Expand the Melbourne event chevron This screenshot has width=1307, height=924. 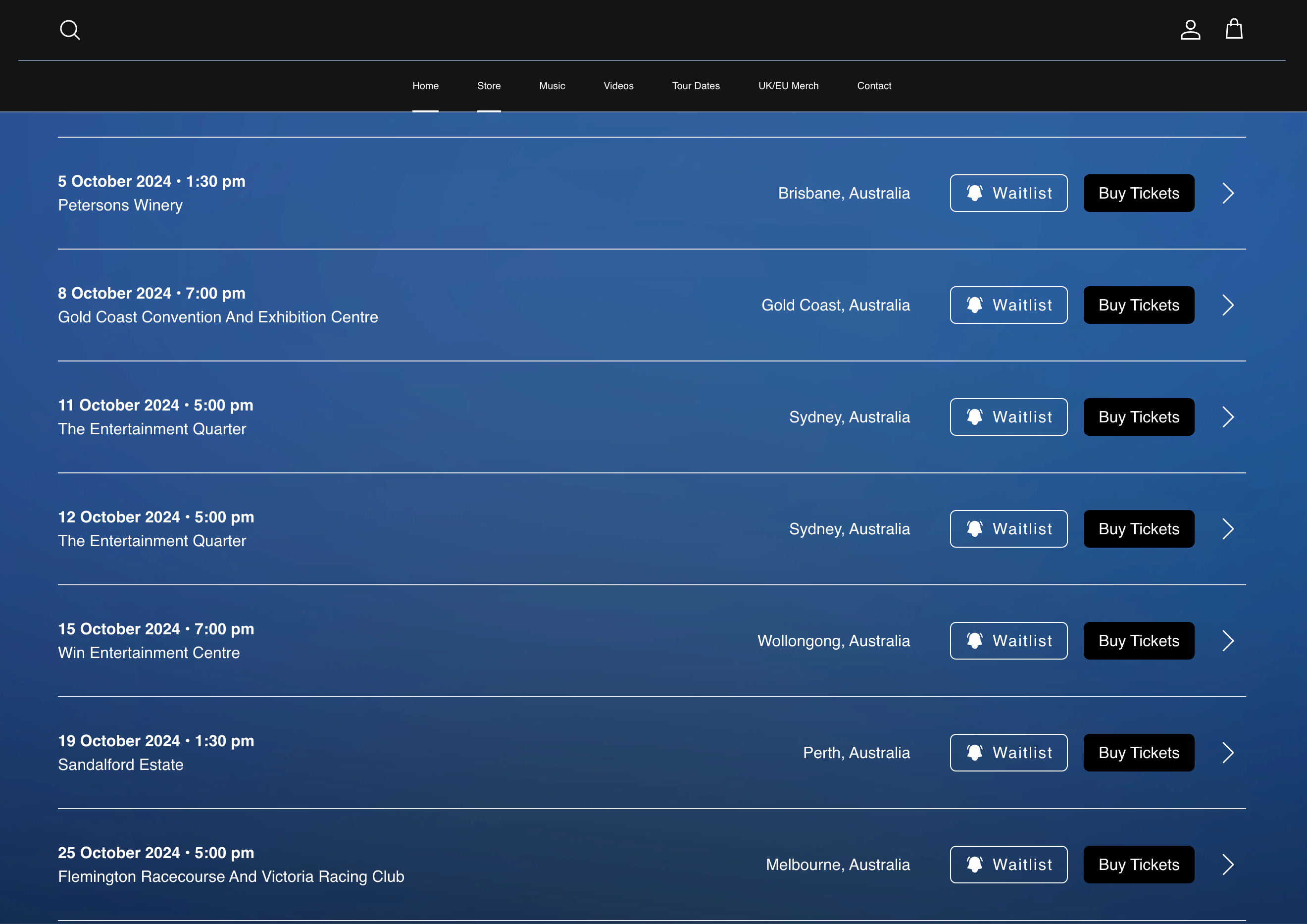point(1228,864)
